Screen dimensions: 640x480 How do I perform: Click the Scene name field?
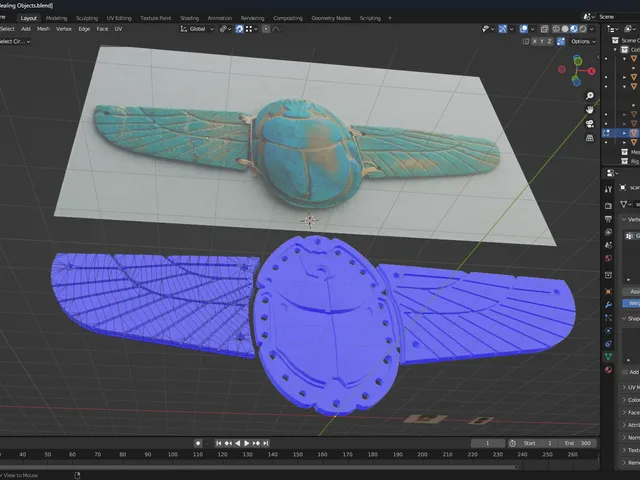click(618, 17)
